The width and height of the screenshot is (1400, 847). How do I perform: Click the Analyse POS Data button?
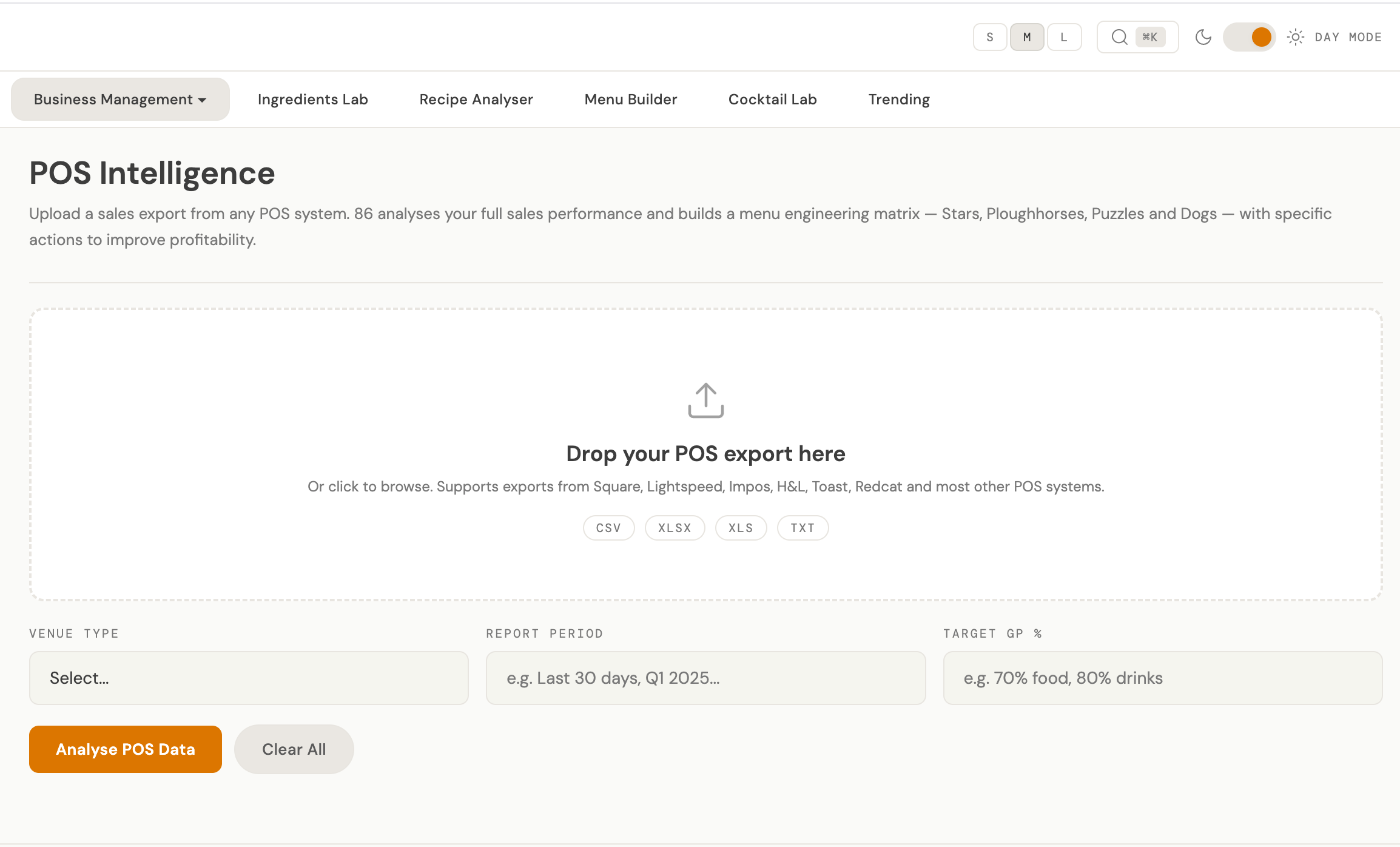tap(125, 749)
